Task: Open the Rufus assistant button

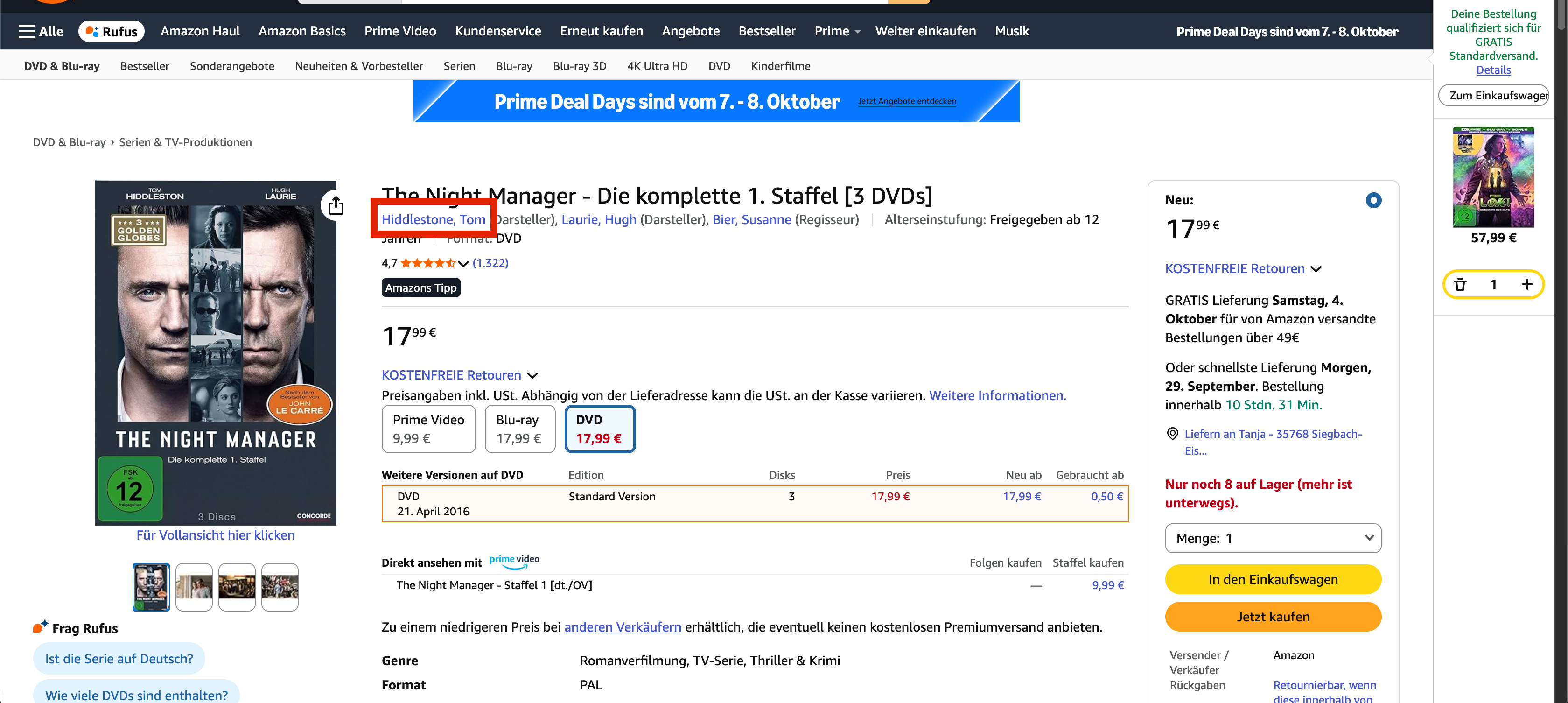Action: [111, 31]
